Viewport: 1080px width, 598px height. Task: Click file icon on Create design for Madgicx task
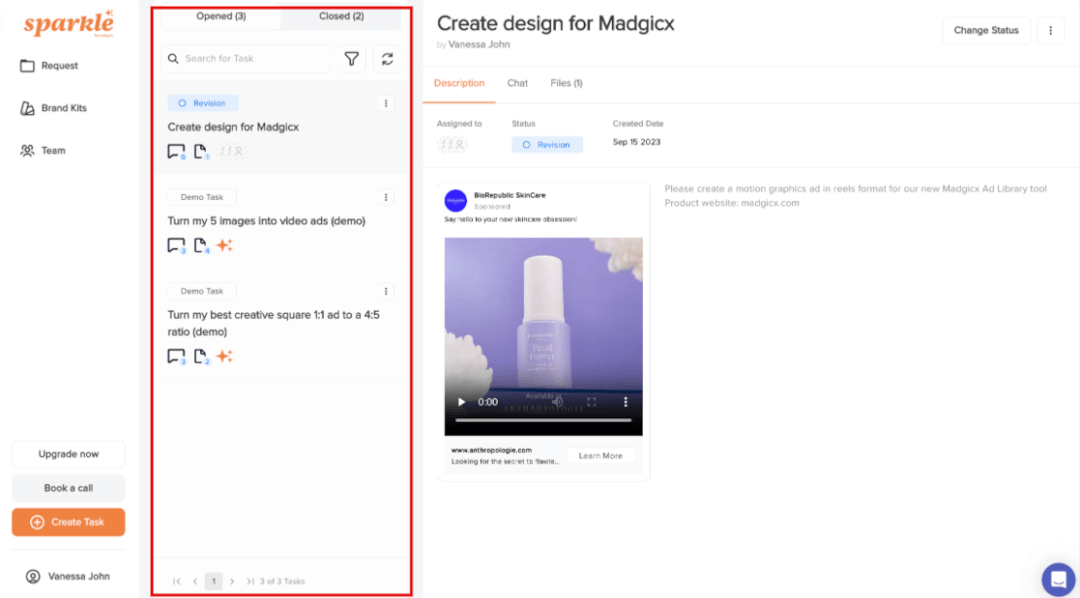click(x=201, y=152)
